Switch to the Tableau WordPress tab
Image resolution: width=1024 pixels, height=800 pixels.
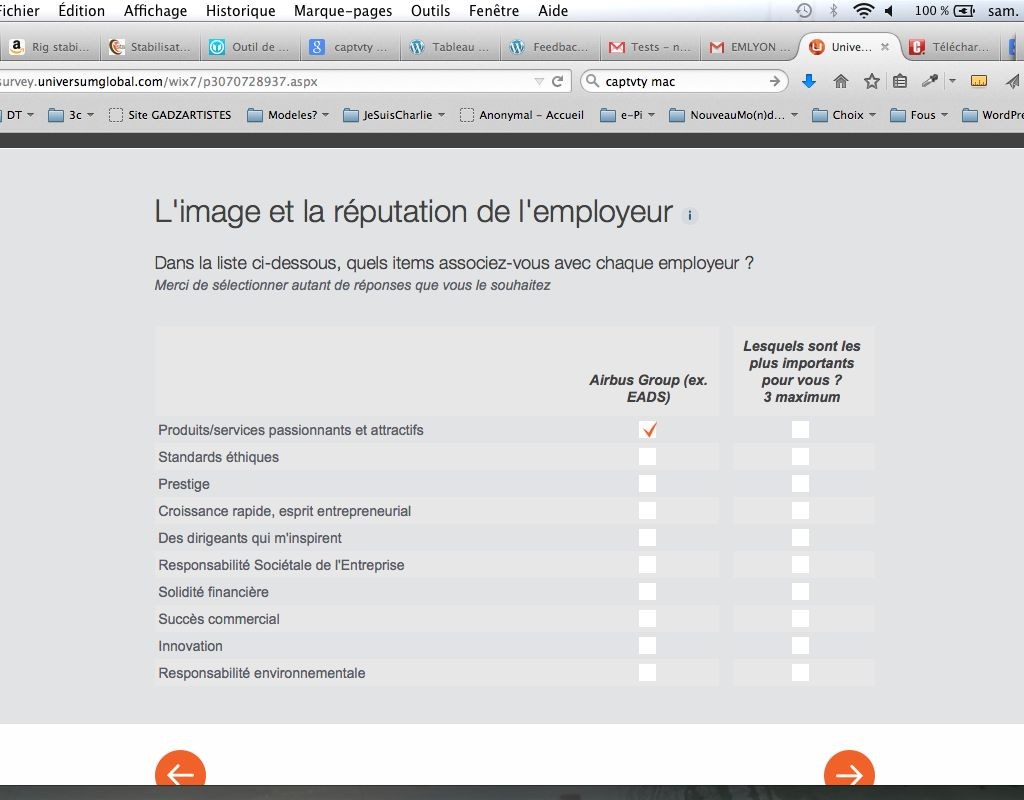[449, 46]
